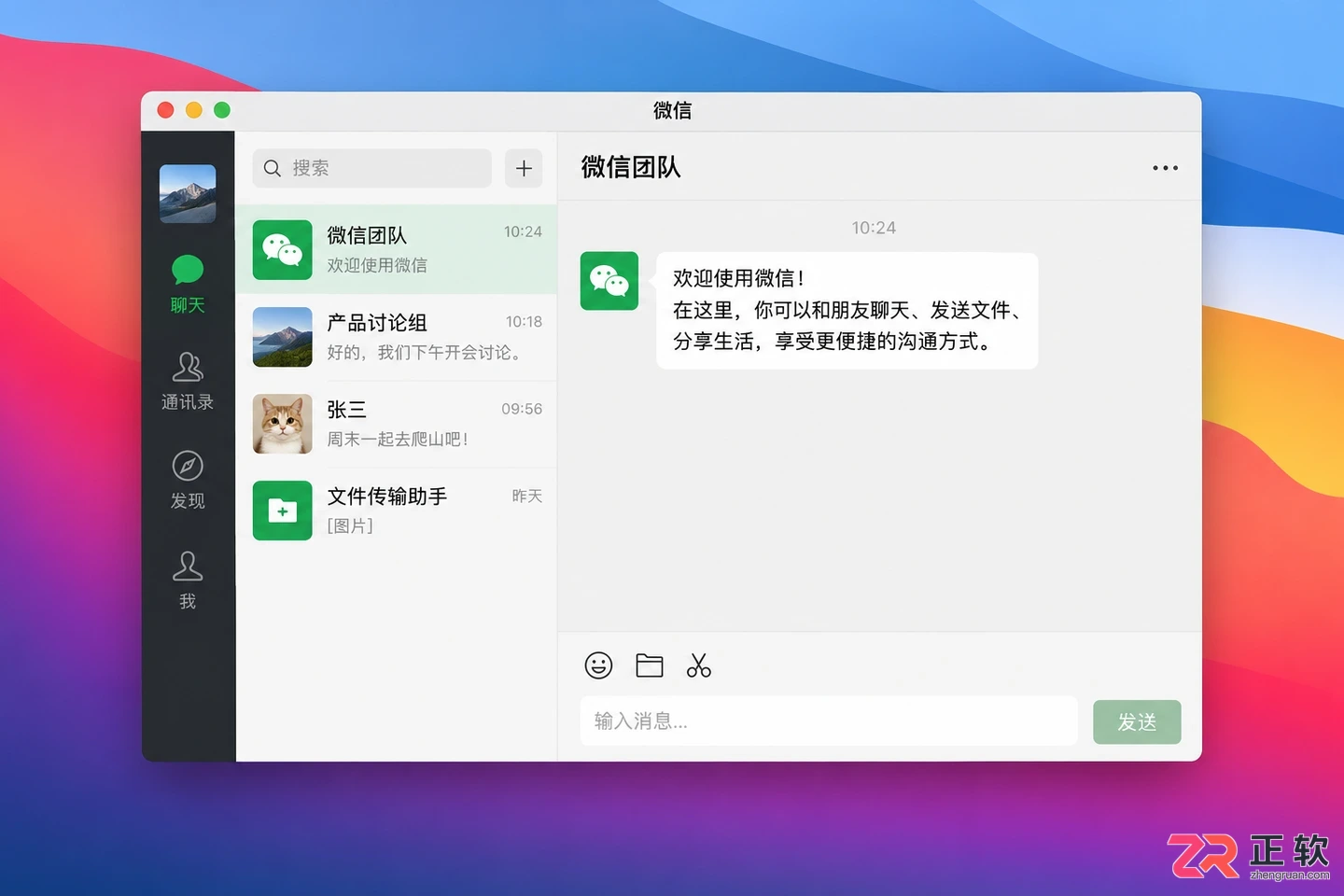Screen dimensions: 1344x896
Task: Open the 发现 discover tab
Action: (188, 481)
